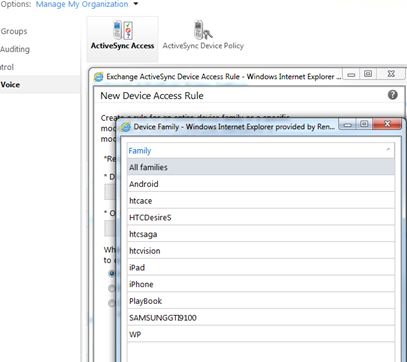Select the htcace family row
The width and height of the screenshot is (407, 362).
[261, 200]
